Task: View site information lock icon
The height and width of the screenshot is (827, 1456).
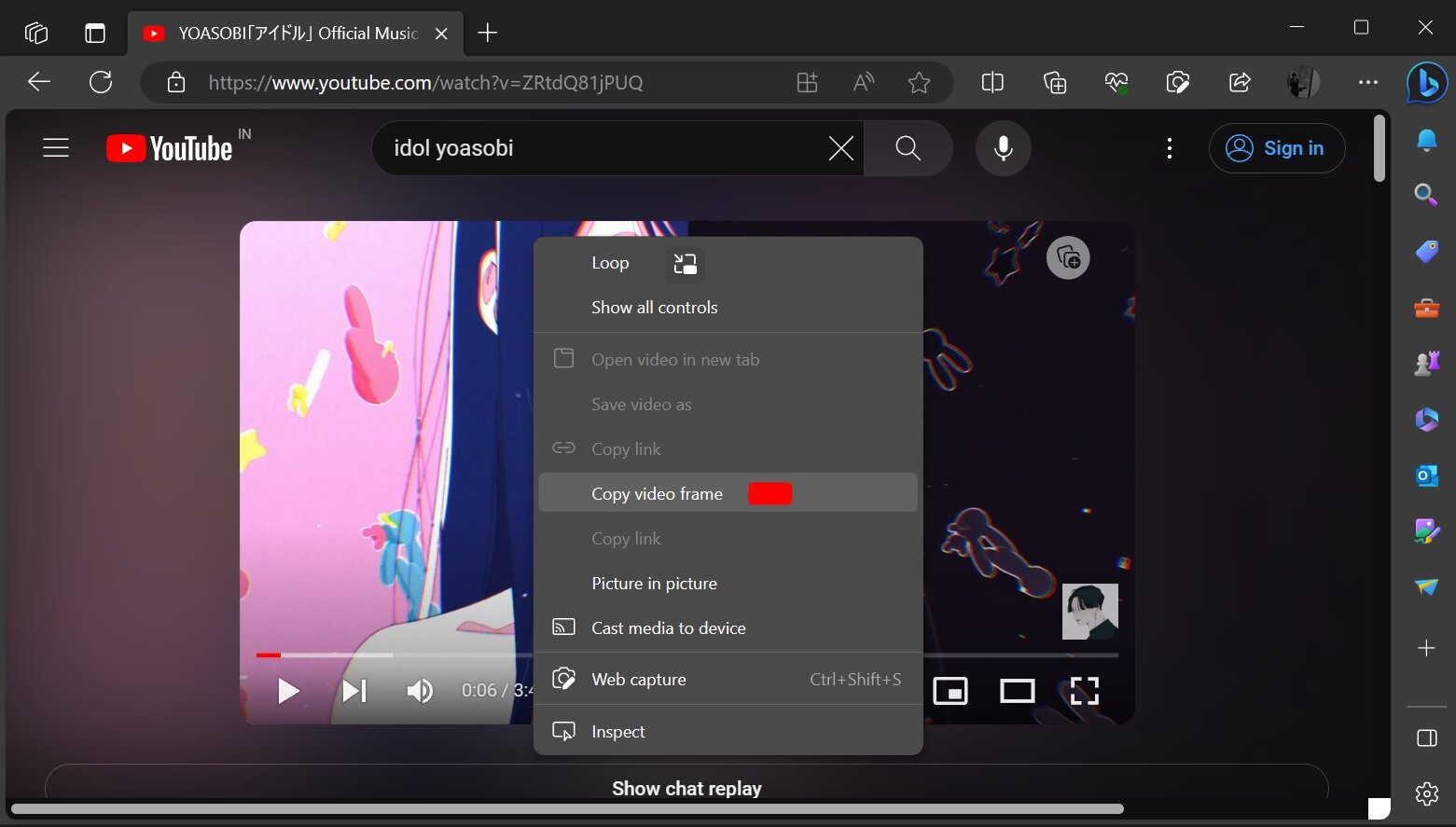Action: coord(176,82)
